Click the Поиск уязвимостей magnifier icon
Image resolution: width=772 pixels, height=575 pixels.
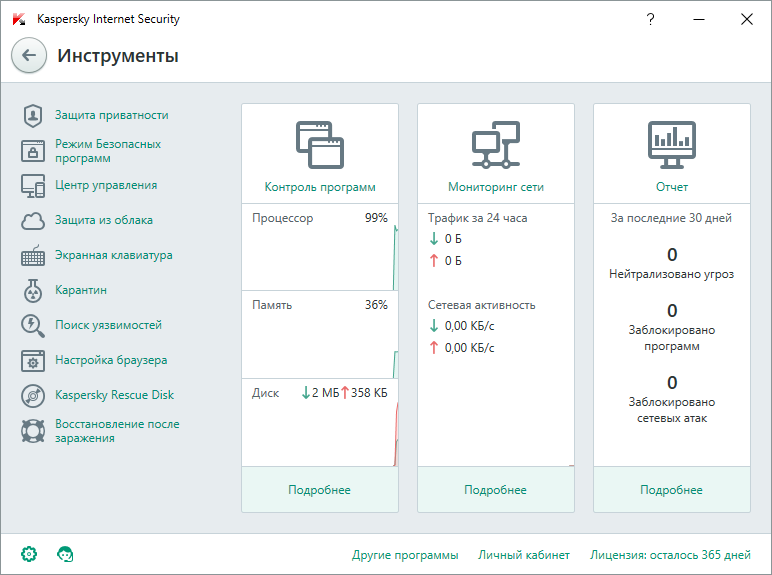[x=33, y=326]
